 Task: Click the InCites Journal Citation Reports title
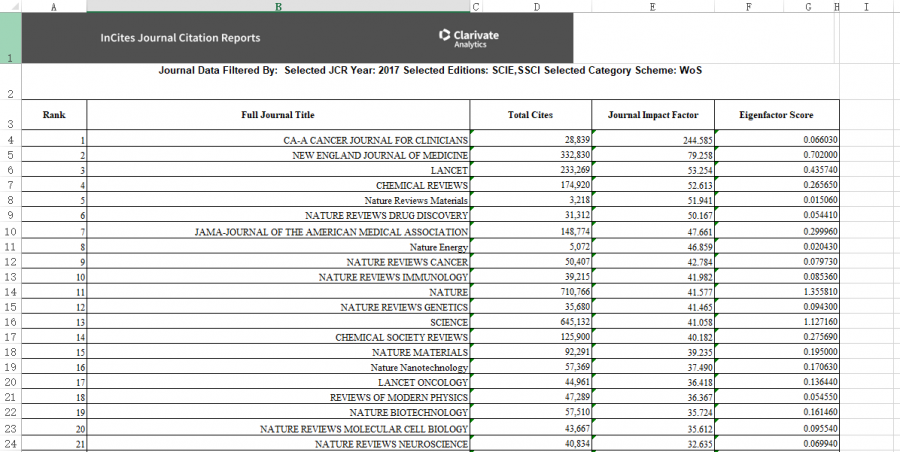[x=180, y=38]
